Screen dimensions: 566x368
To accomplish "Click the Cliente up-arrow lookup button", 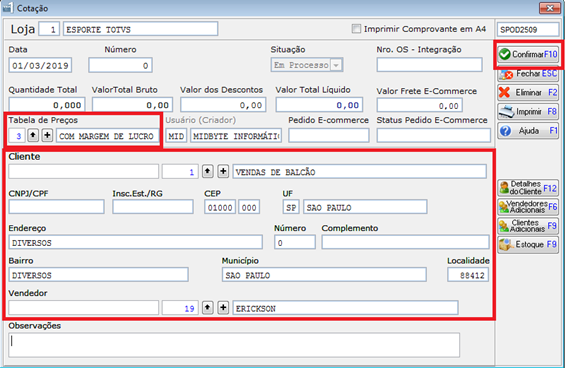I will pos(207,171).
